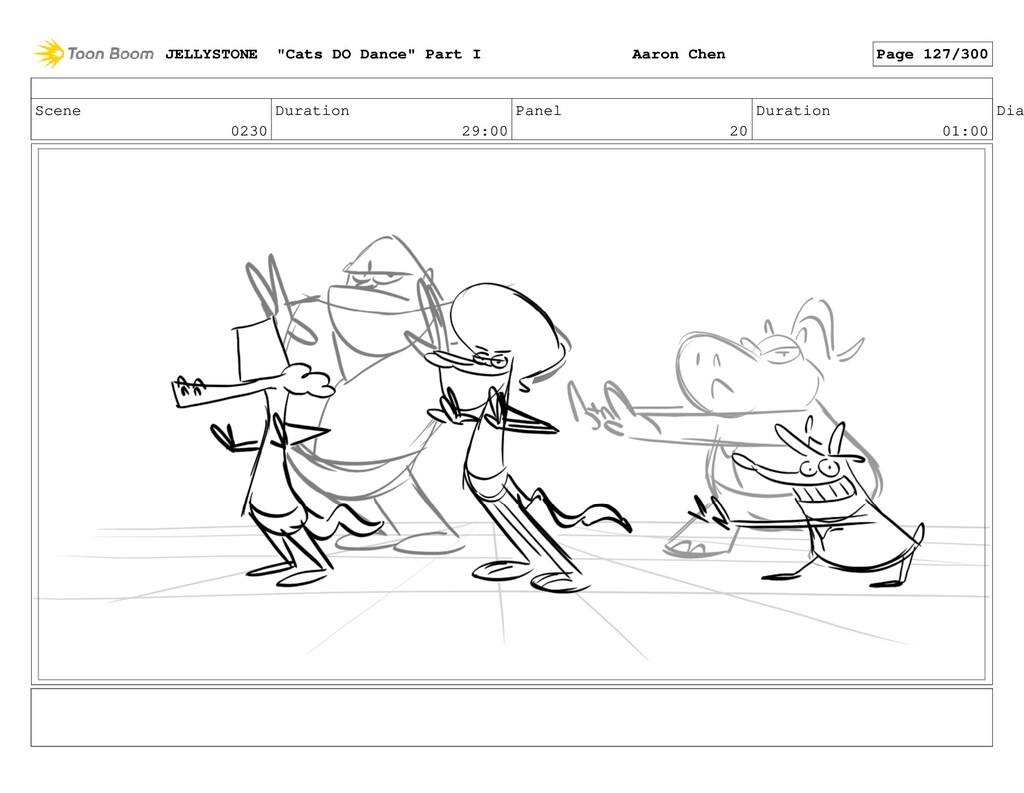The width and height of the screenshot is (1024, 793).
Task: Click the Toon Boom logo
Action: pos(94,54)
